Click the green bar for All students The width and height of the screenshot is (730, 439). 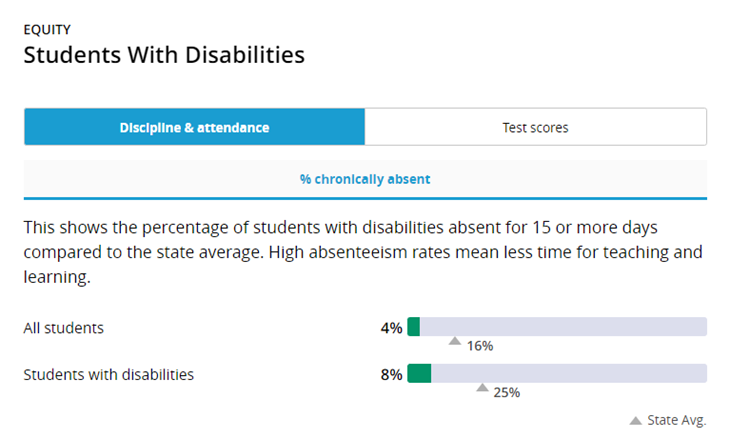[414, 327]
